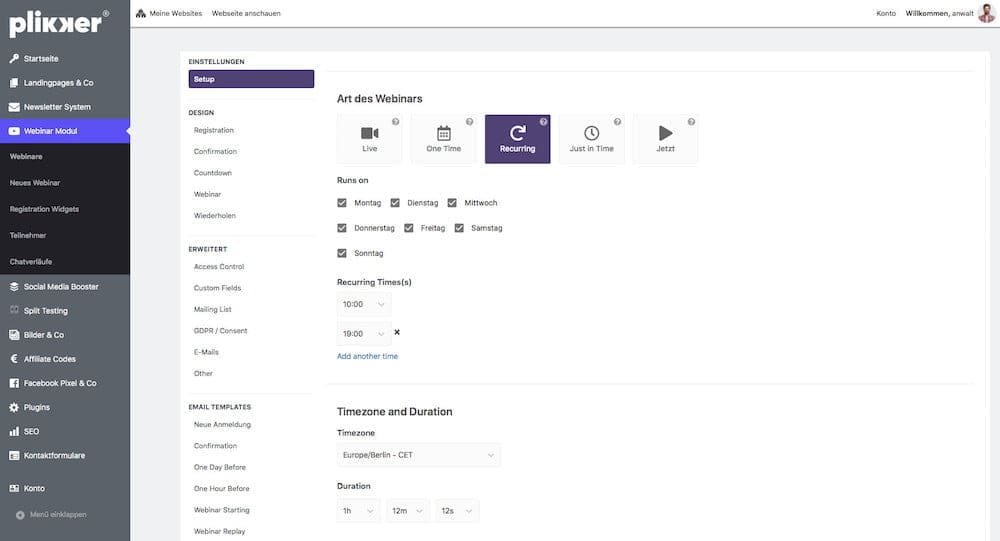Collapse the sidebar with Menü einklappen
The height and width of the screenshot is (541, 1000).
point(58,515)
